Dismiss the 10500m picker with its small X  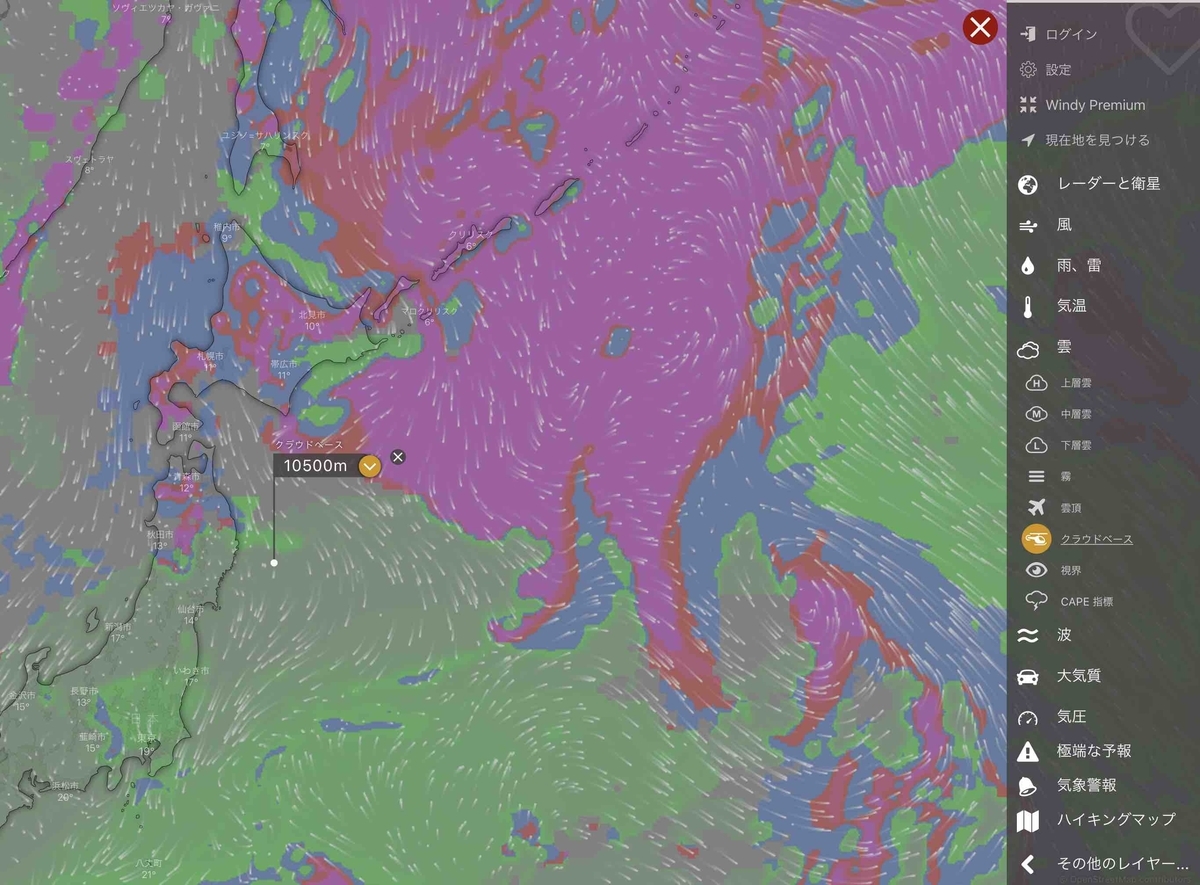(398, 457)
